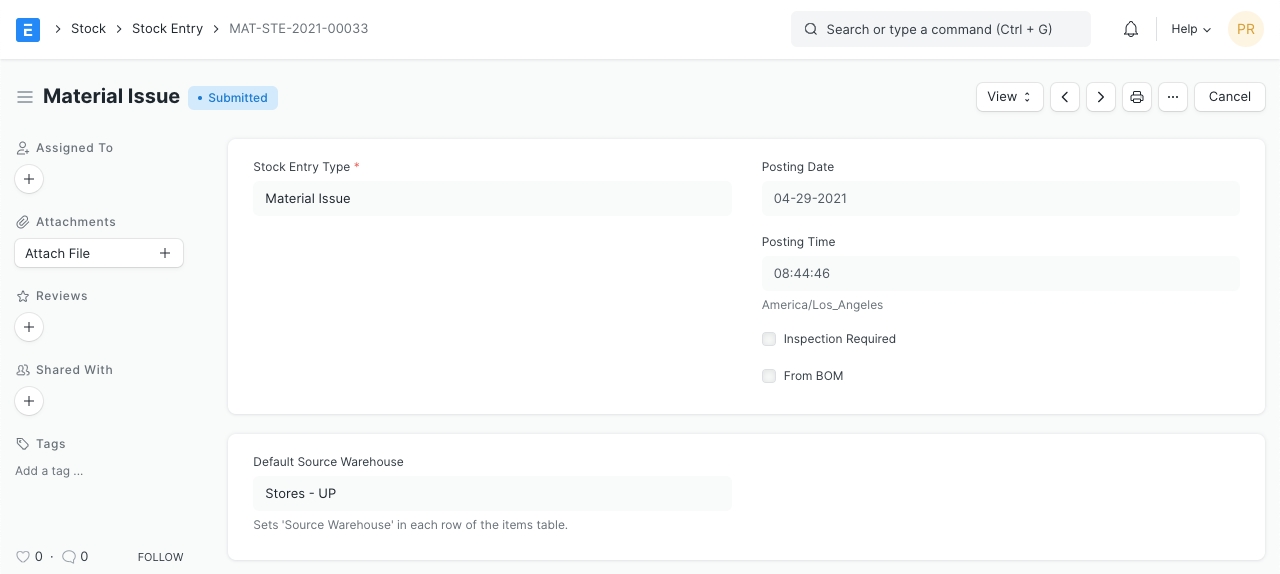Go to next document arrow
This screenshot has height=574, width=1280.
(x=1101, y=97)
